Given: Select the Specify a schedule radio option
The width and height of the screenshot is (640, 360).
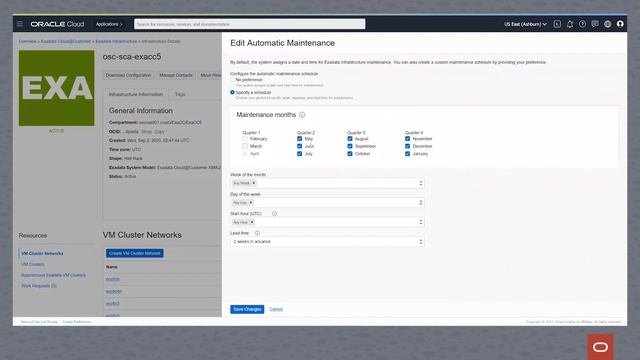Looking at the screenshot, I should click(x=233, y=93).
